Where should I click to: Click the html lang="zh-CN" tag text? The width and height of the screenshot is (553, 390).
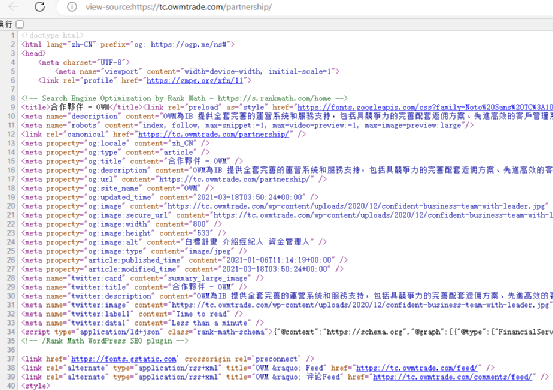click(x=128, y=44)
